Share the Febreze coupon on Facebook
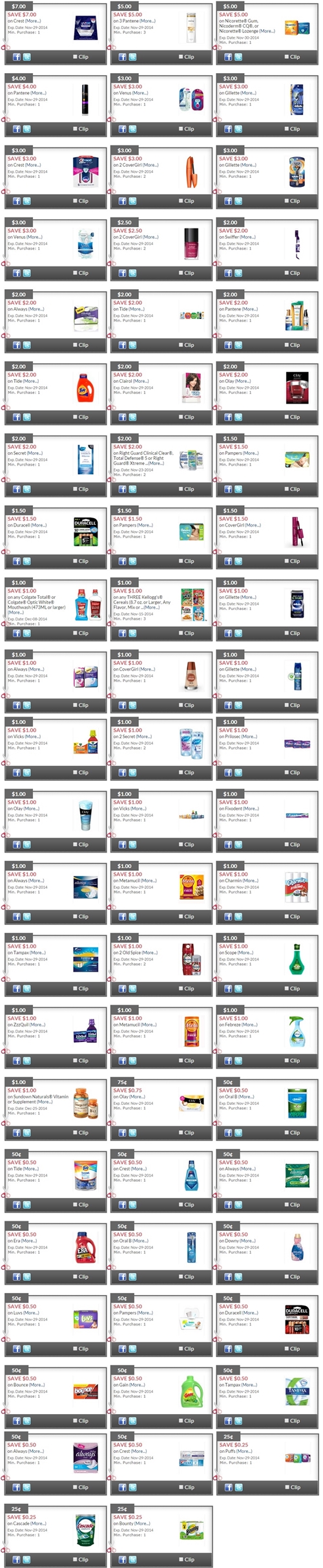 point(228,1061)
